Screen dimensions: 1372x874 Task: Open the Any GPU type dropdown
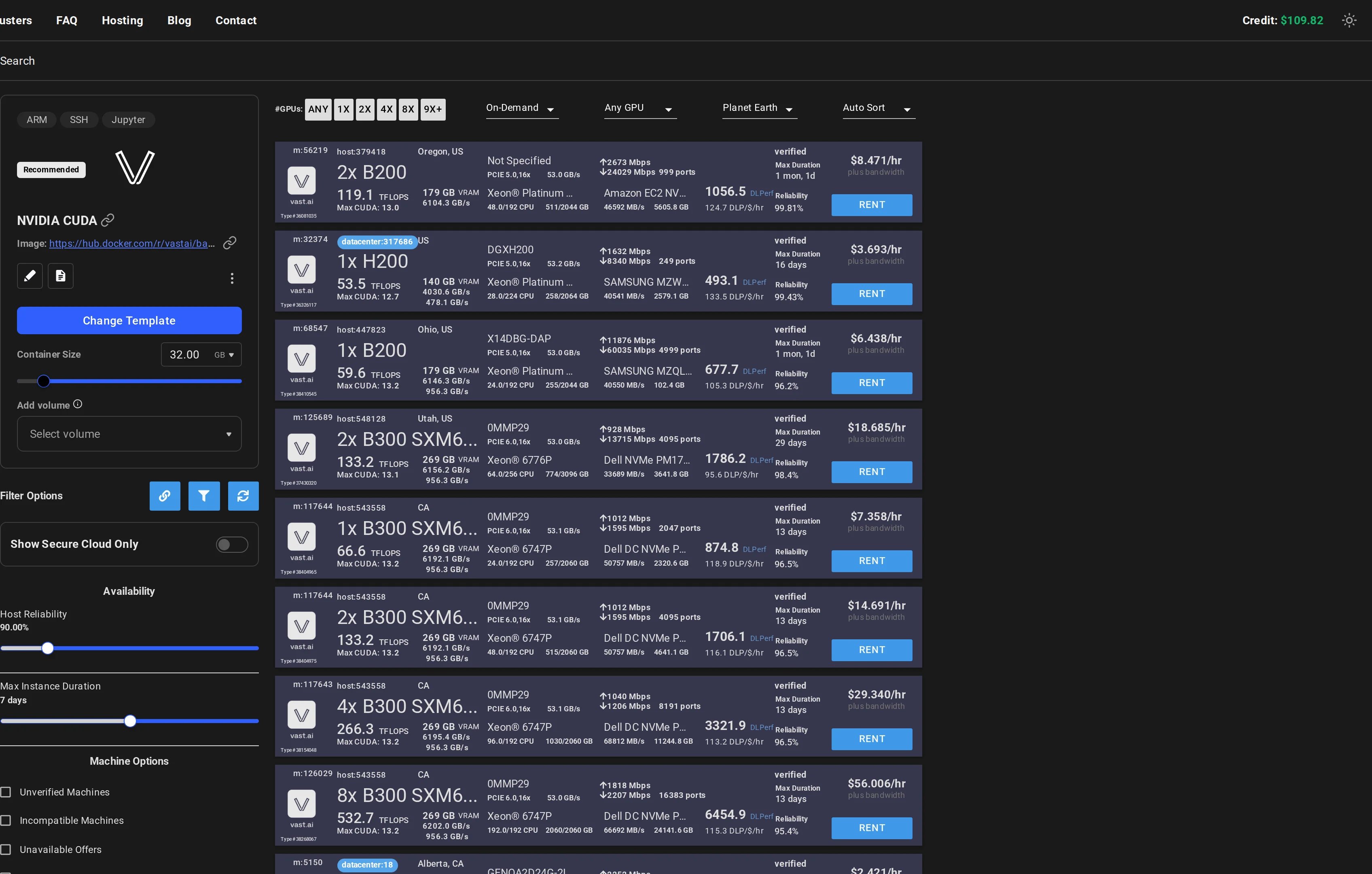(x=640, y=108)
